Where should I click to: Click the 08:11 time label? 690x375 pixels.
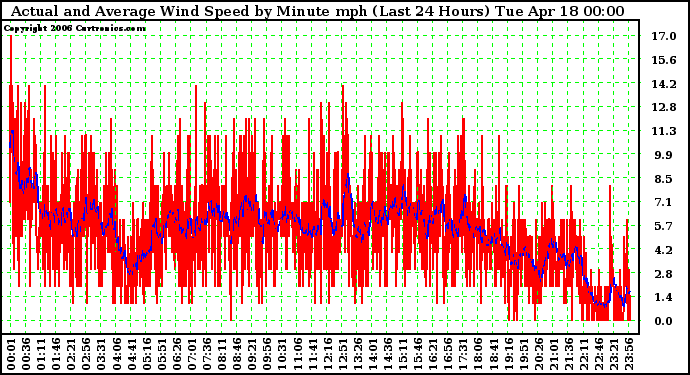(222, 354)
